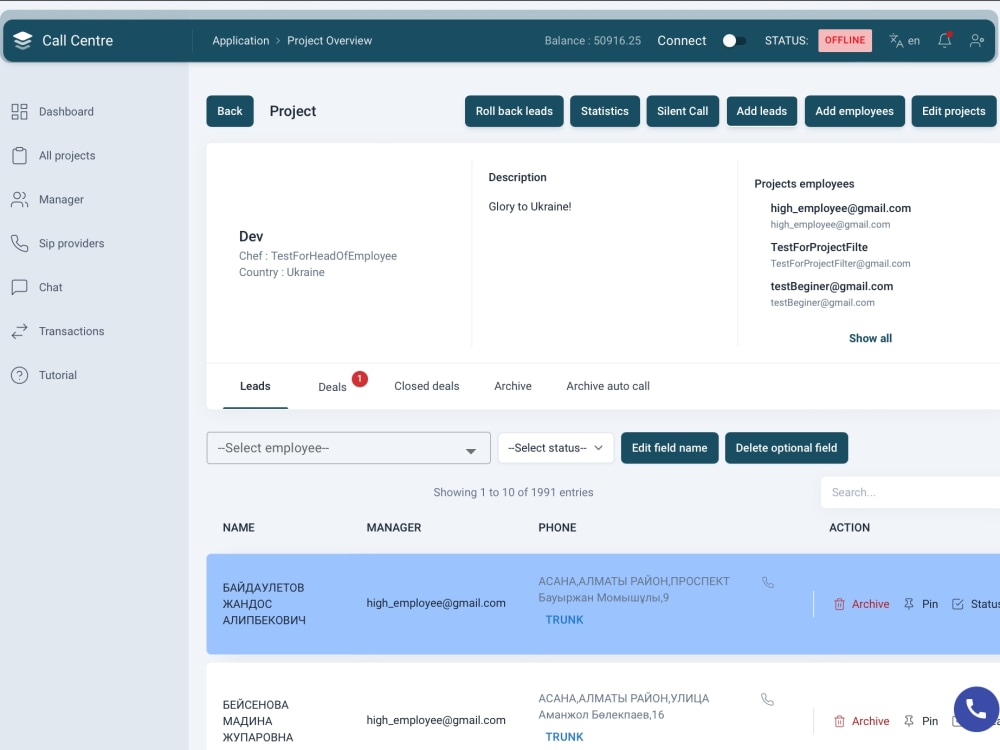The height and width of the screenshot is (750, 1000).
Task: Click the Silent Call button
Action: (x=682, y=111)
